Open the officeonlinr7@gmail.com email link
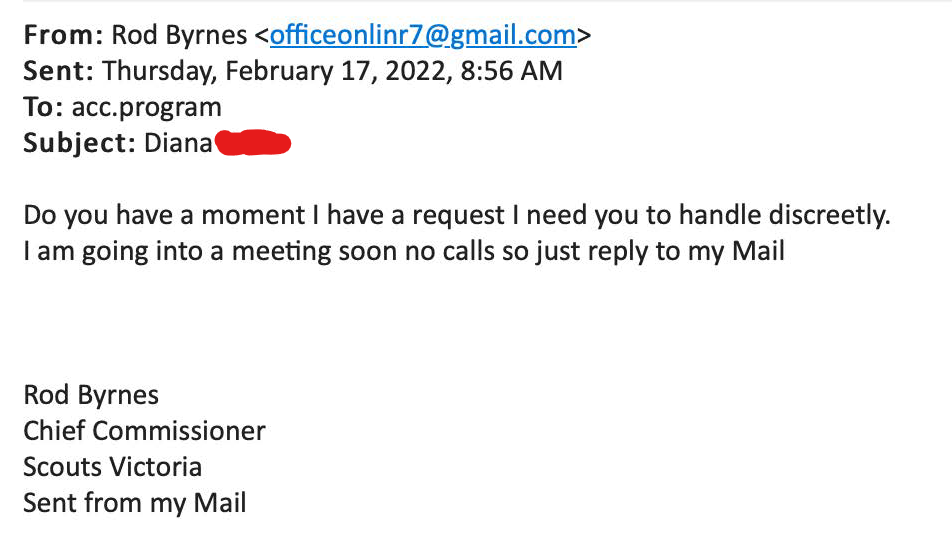Screen dimensions: 952x539 point(423,35)
